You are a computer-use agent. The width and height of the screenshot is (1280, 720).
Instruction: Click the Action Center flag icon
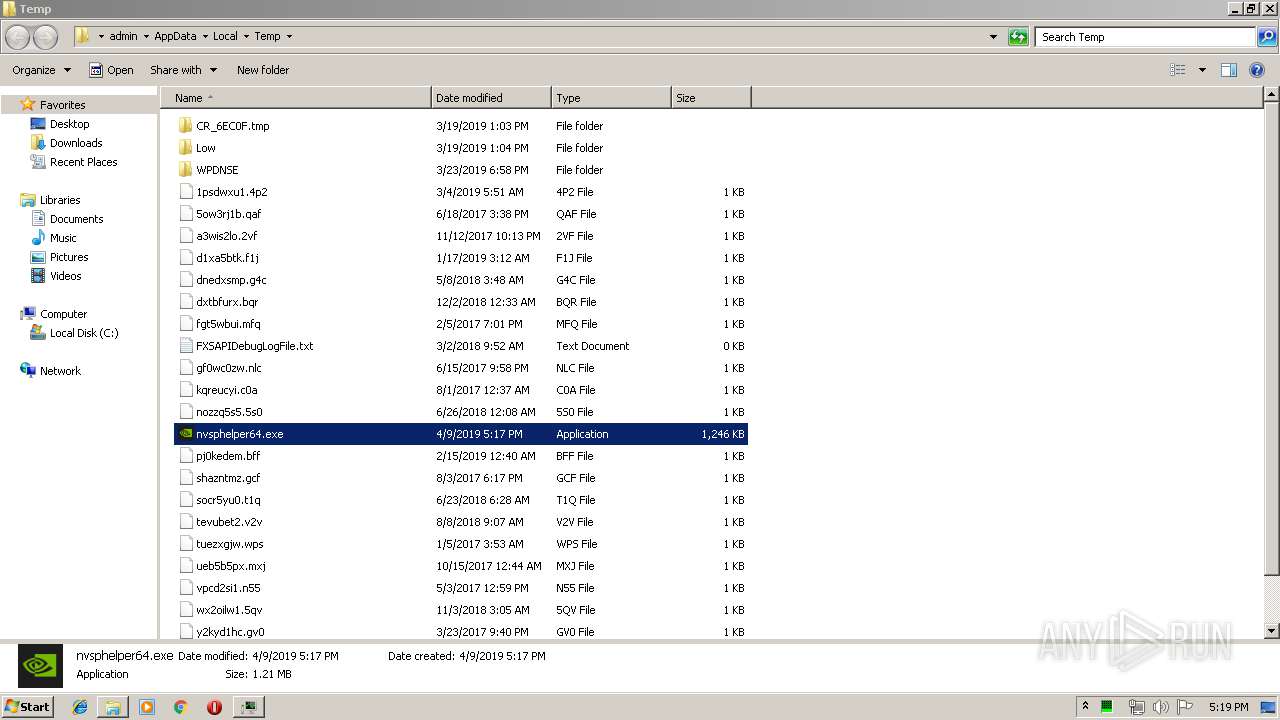point(1185,707)
